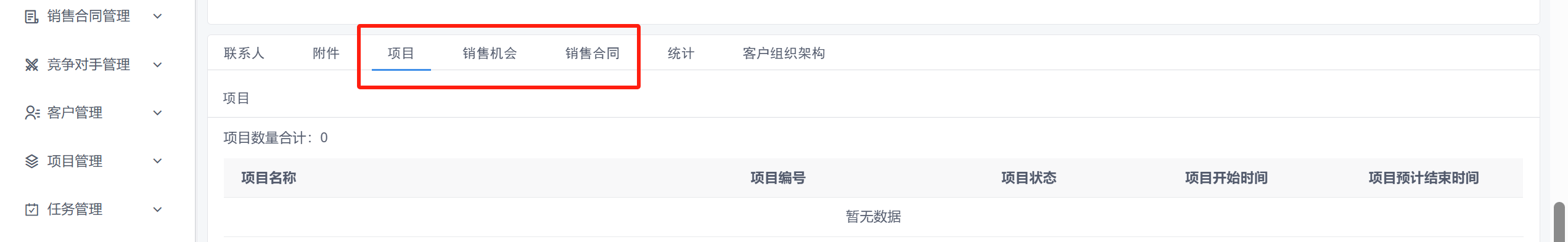Switch to the 销售机会 tab
1568x242 pixels.
click(x=490, y=54)
